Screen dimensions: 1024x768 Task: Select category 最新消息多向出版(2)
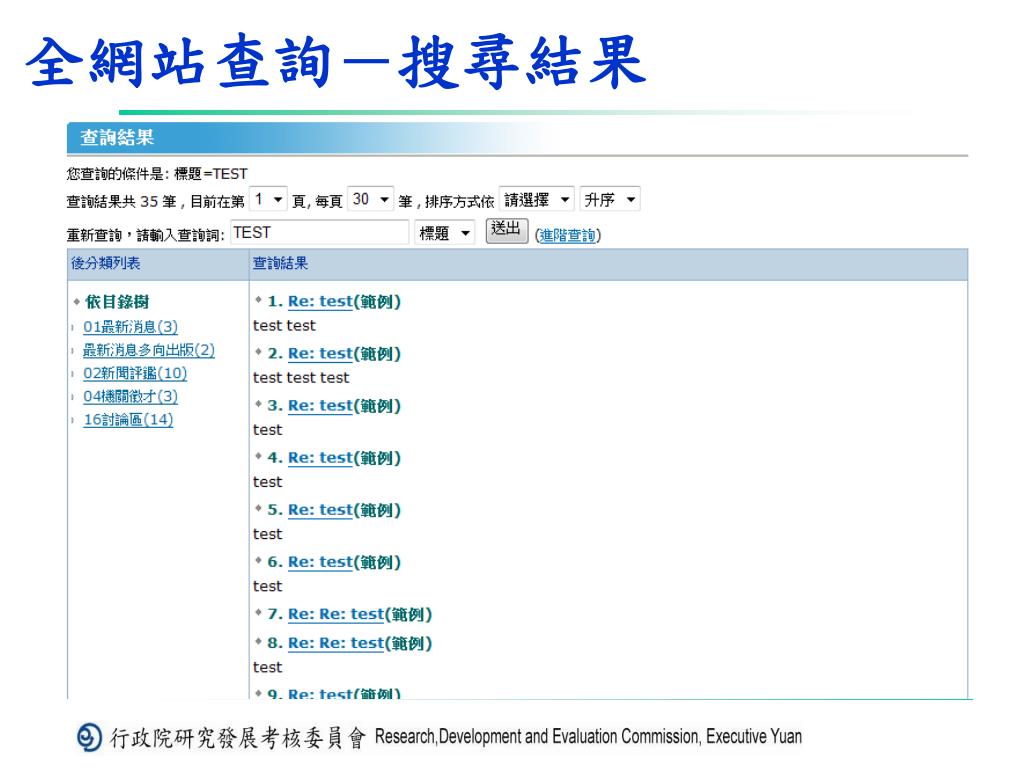(148, 350)
